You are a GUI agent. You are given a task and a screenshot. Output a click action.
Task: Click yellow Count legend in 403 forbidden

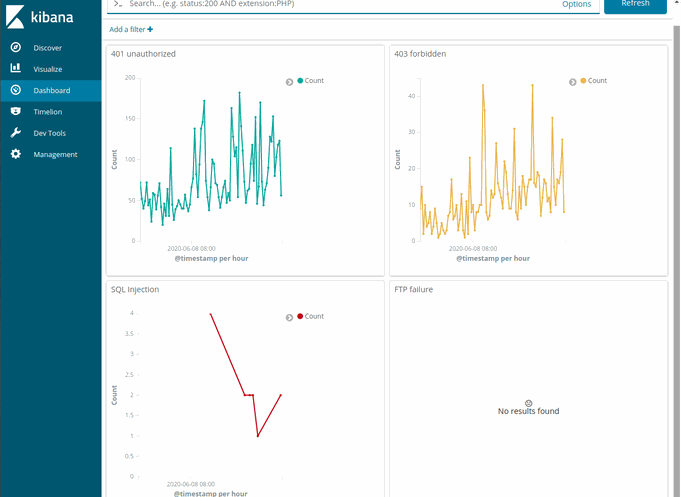594,80
